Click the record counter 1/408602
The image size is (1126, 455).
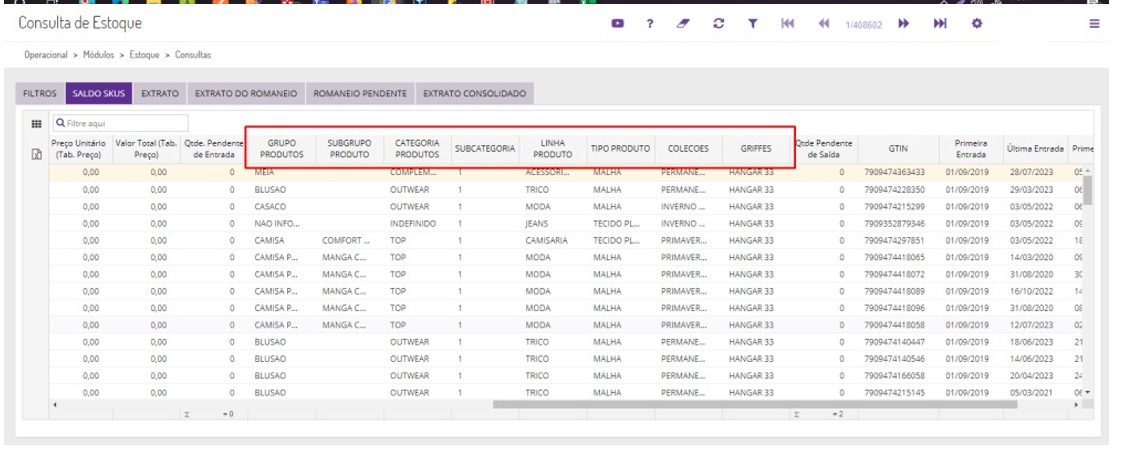864,24
